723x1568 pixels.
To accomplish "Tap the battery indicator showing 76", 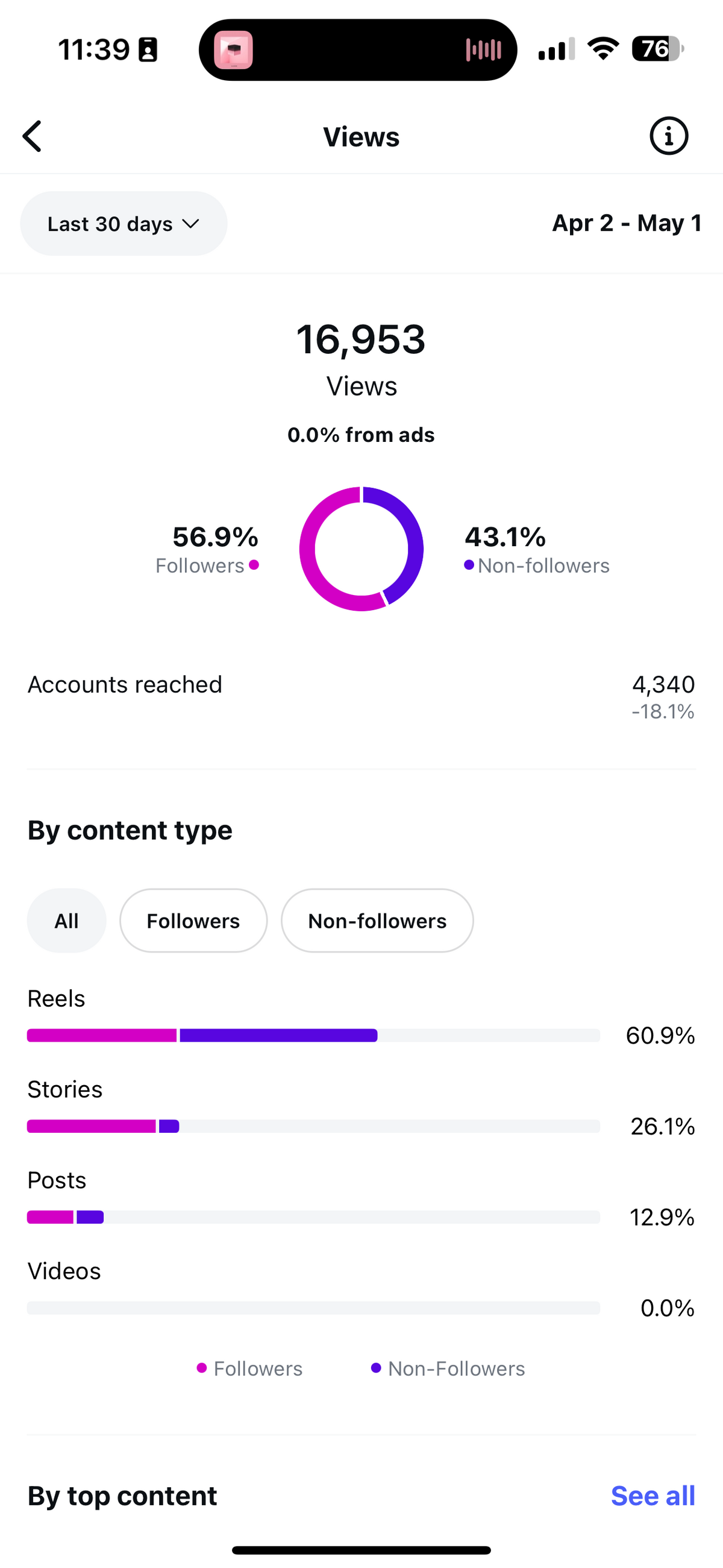I will 658,49.
